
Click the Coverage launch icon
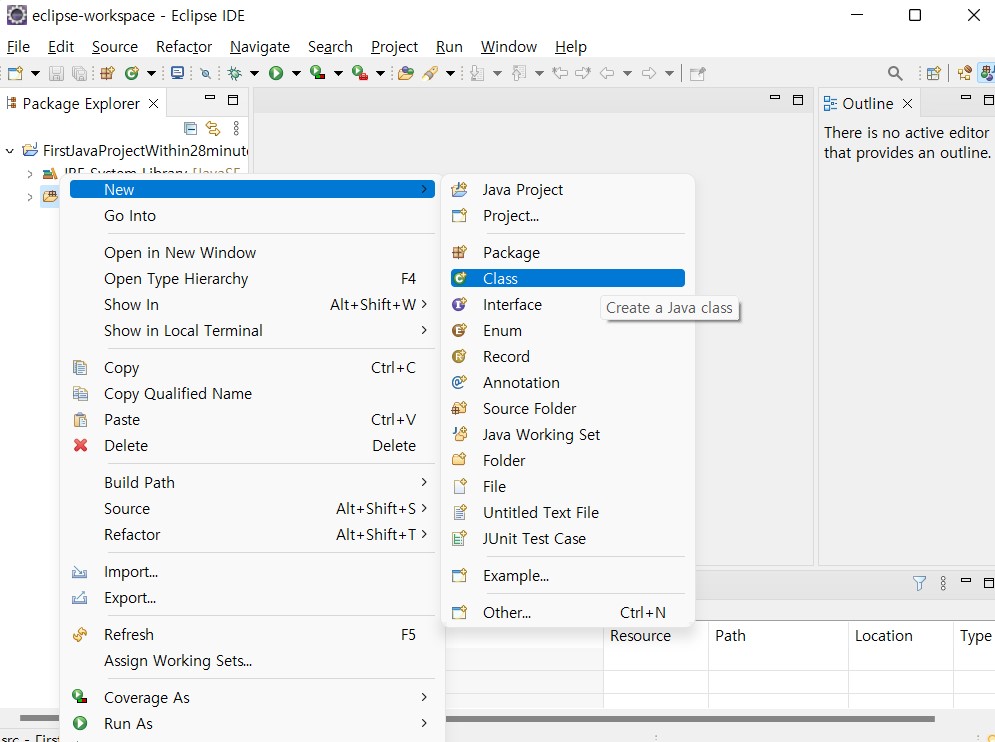click(317, 73)
